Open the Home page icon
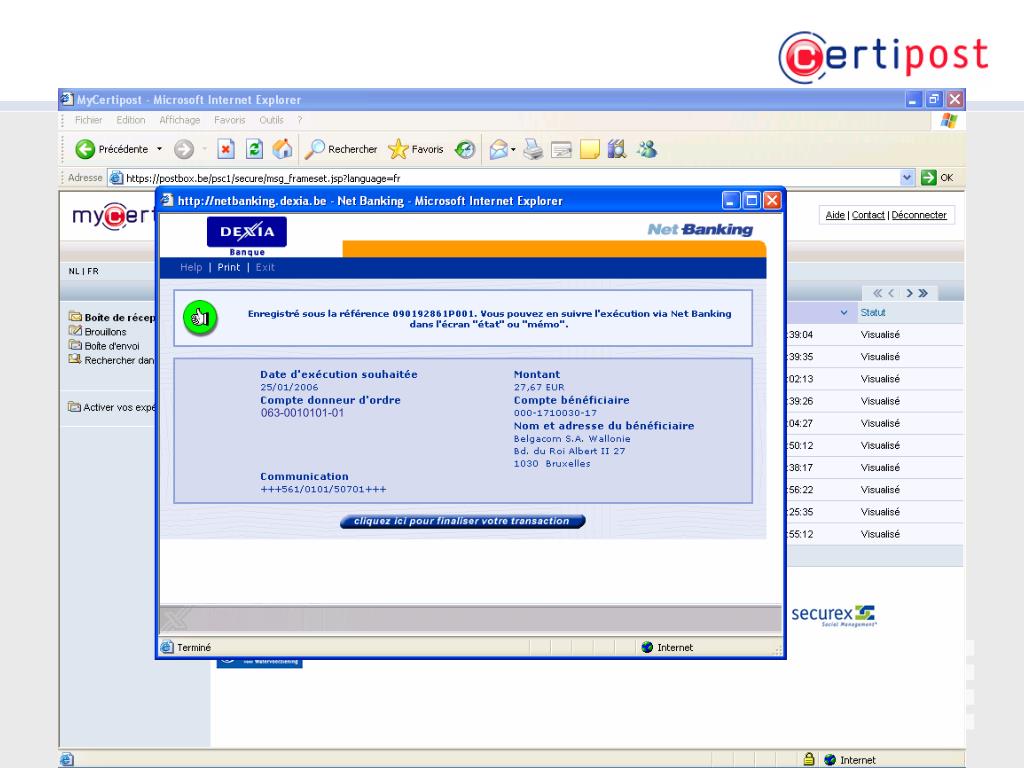 (x=282, y=150)
